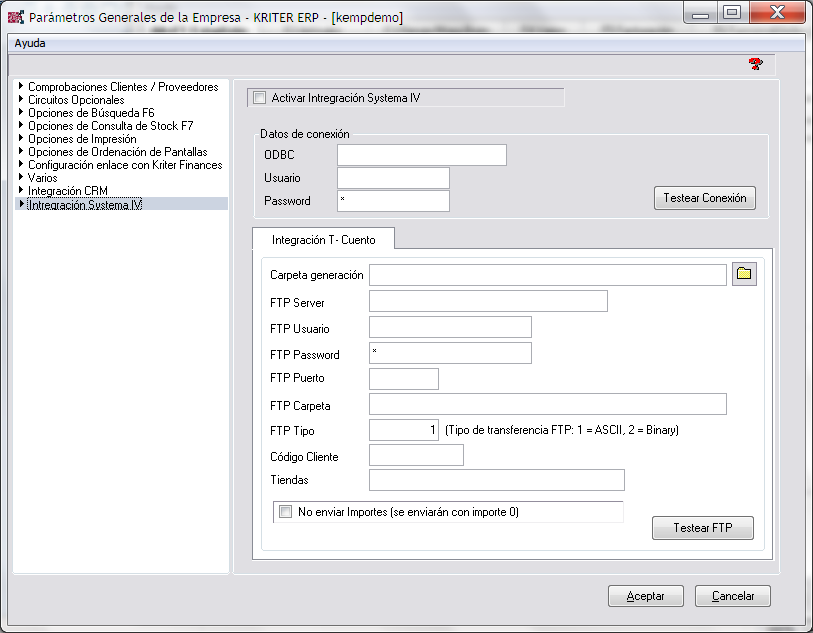The width and height of the screenshot is (813, 633).
Task: Click Testear FTP button
Action: coord(703,528)
